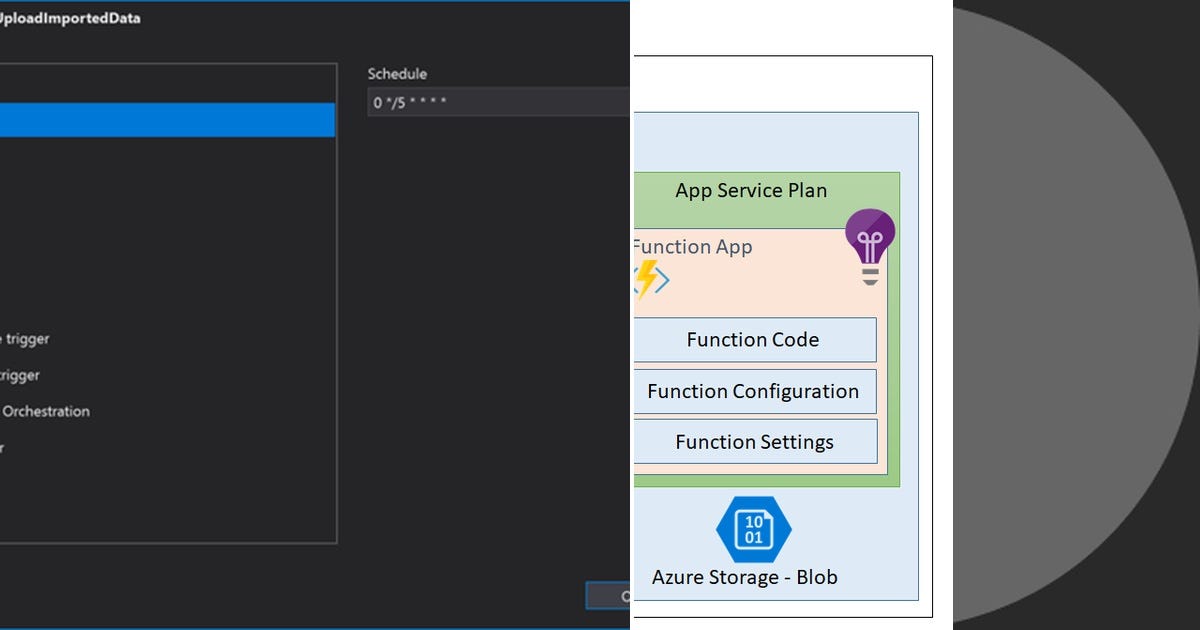Click the Azure Storage - Blob label

[x=744, y=577]
